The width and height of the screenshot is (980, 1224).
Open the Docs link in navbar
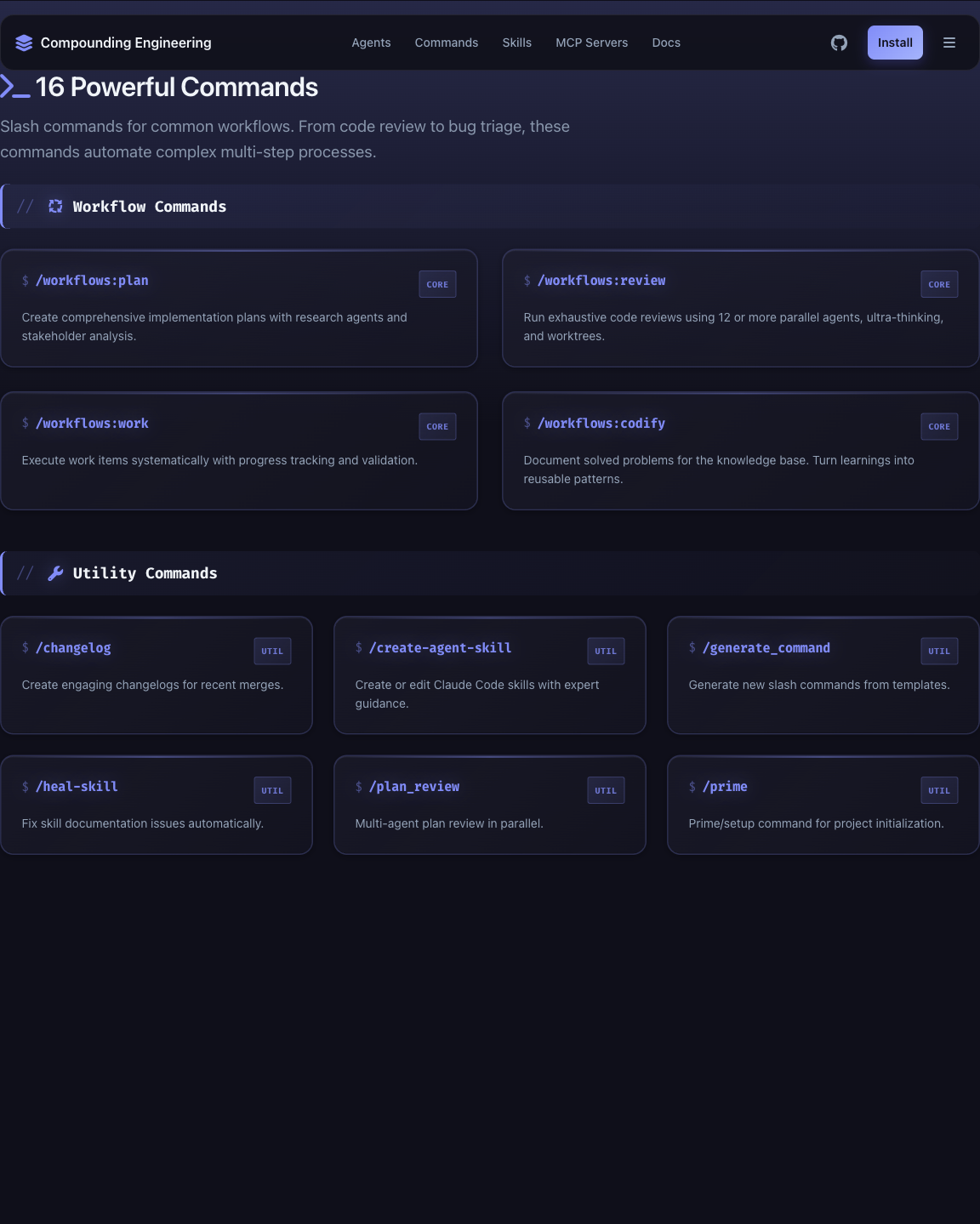(666, 43)
